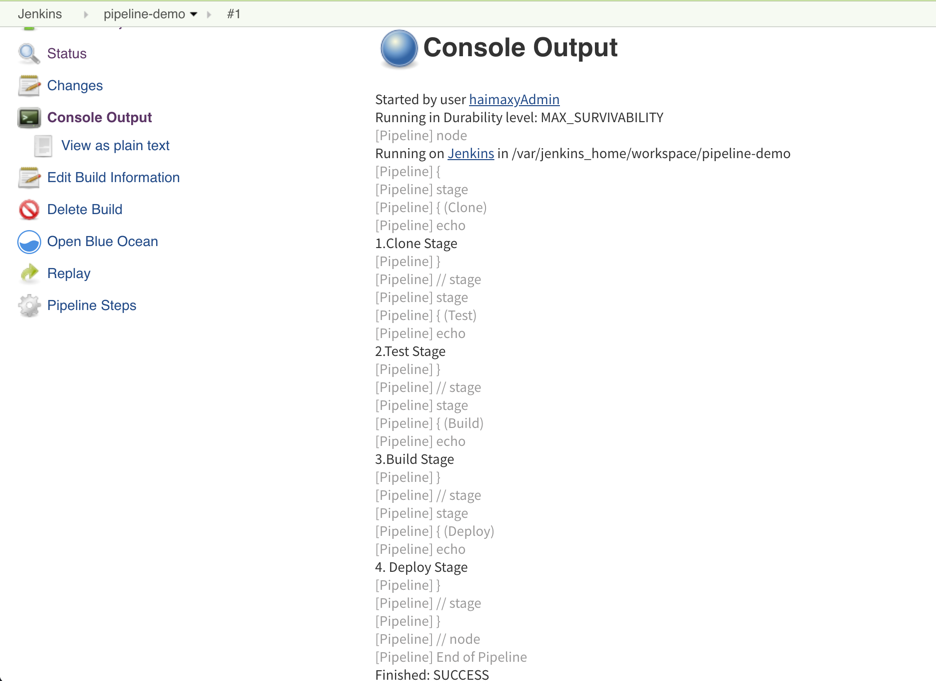Image resolution: width=936 pixels, height=681 pixels.
Task: Open the Pipeline Steps text link
Action: [x=91, y=305]
